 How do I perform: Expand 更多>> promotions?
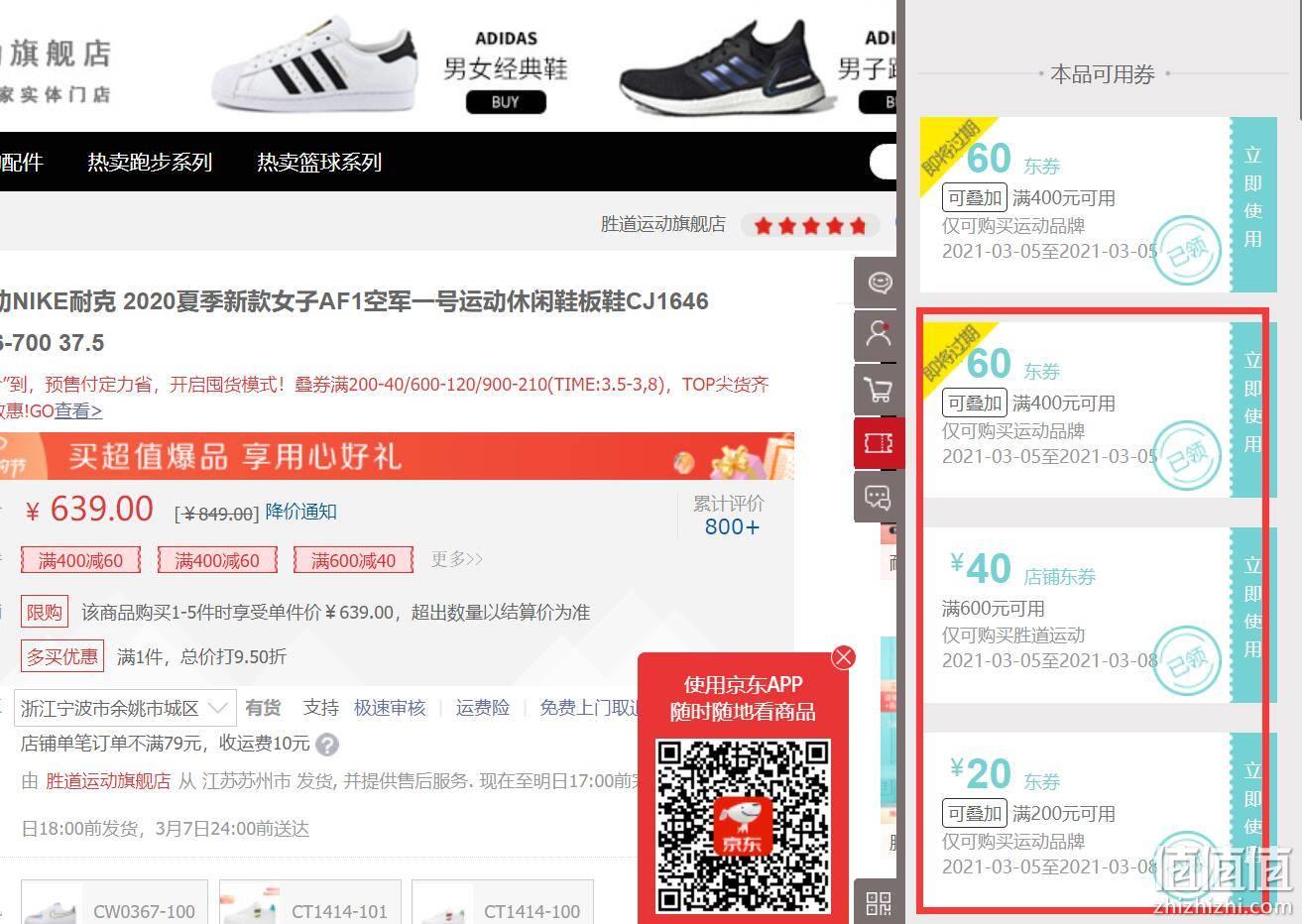click(456, 559)
